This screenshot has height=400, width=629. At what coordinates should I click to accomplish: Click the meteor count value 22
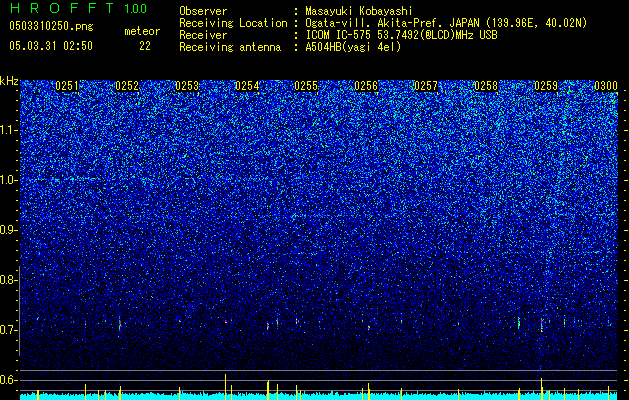[145, 46]
